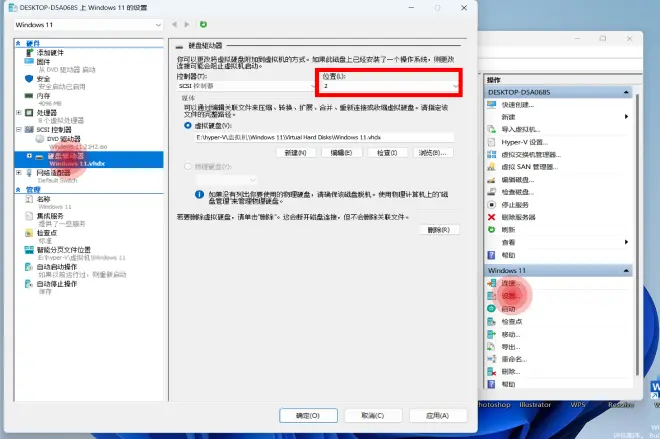Select the 网络适配器 (Network Adapter) item

point(53,173)
